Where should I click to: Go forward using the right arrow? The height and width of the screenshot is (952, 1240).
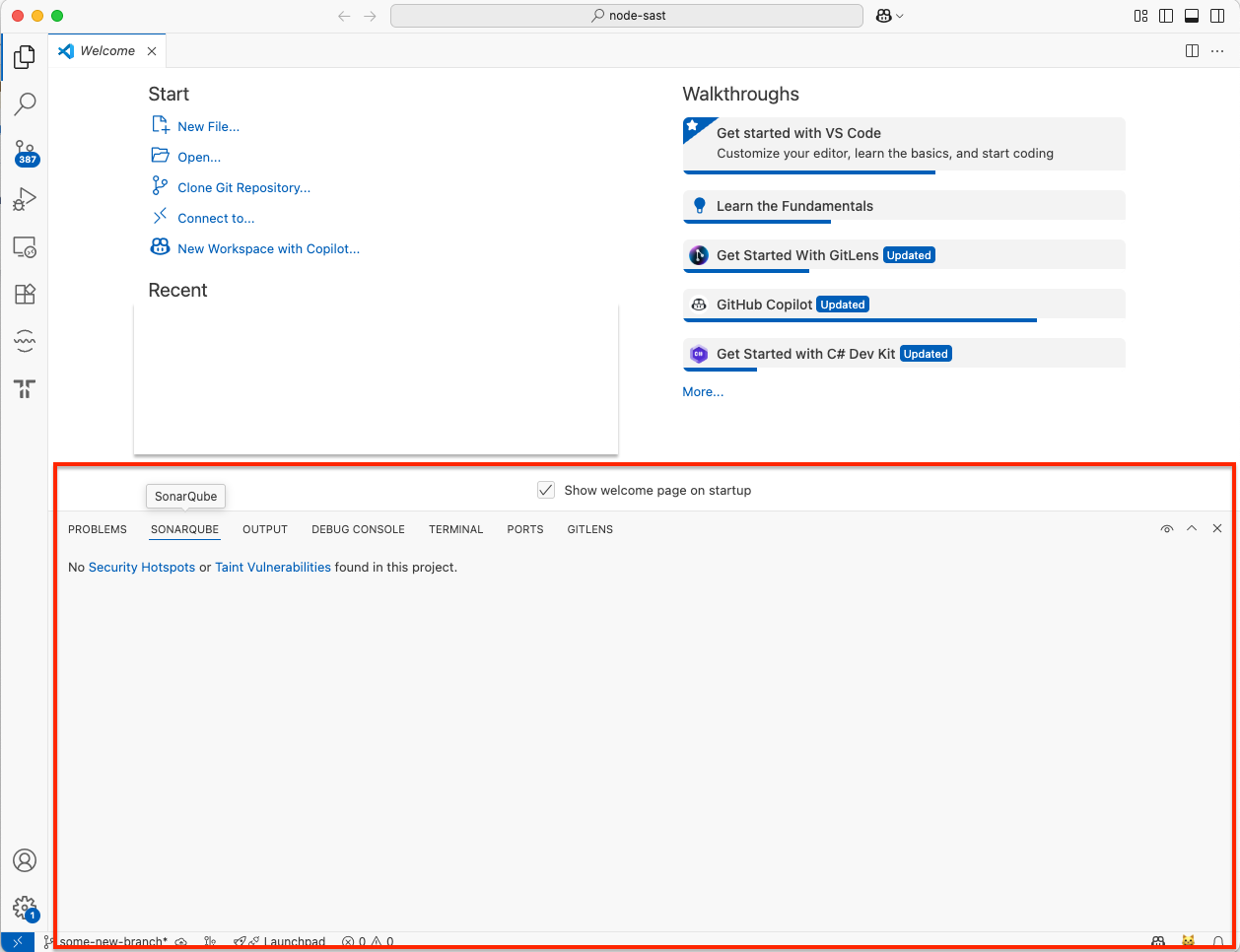(x=370, y=16)
